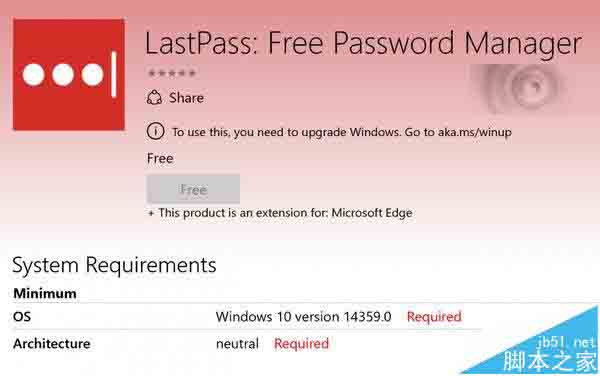Click the LastPass red logo tile
The image size is (600, 376).
point(68,74)
